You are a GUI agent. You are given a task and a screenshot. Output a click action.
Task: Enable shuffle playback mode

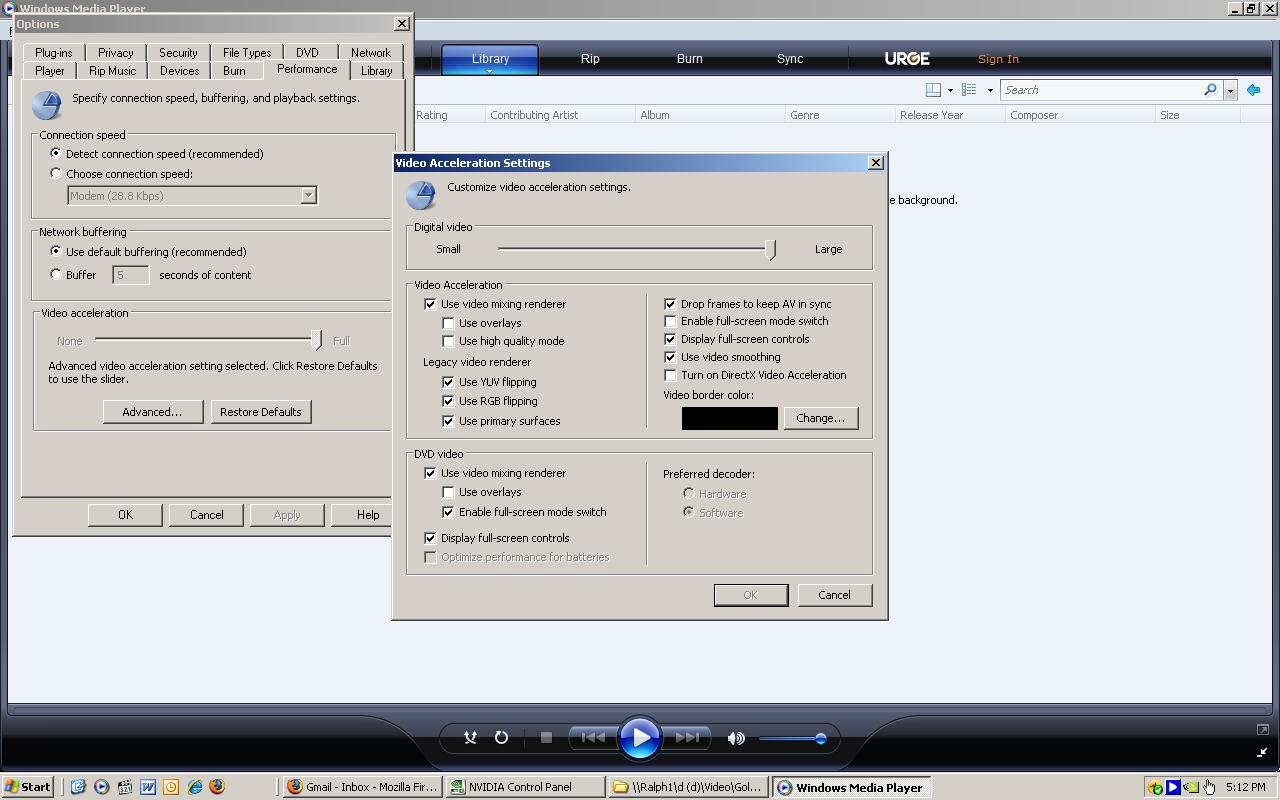click(x=470, y=738)
